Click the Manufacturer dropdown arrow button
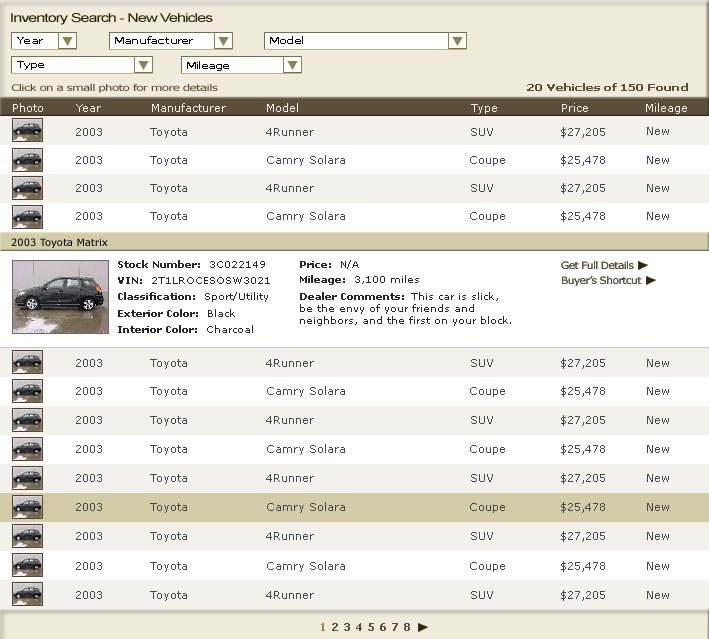This screenshot has width=709, height=639. click(x=223, y=41)
